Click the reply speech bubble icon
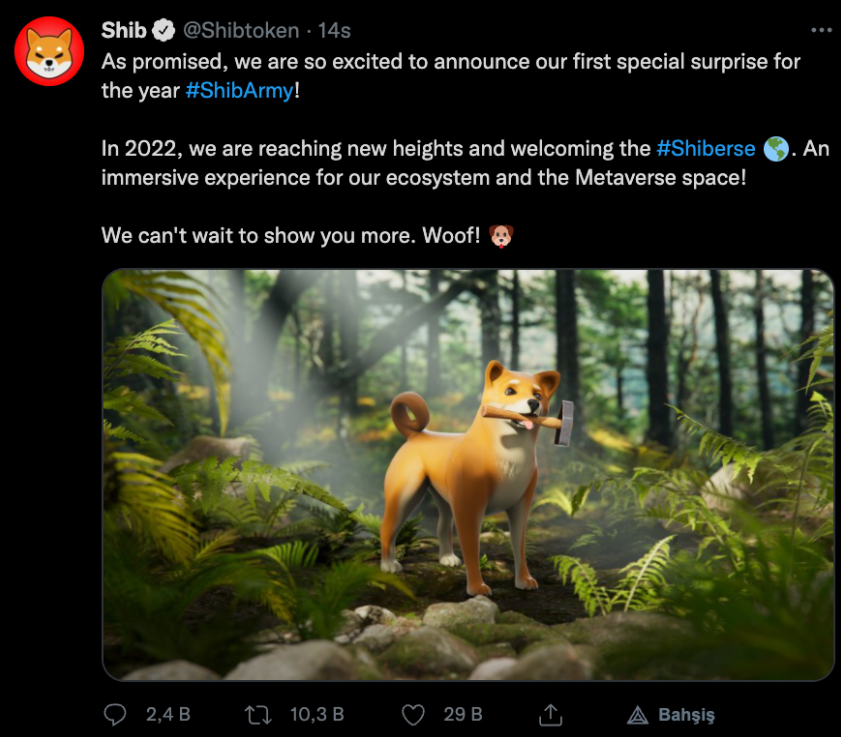Viewport: 841px width, 737px height. 116,714
